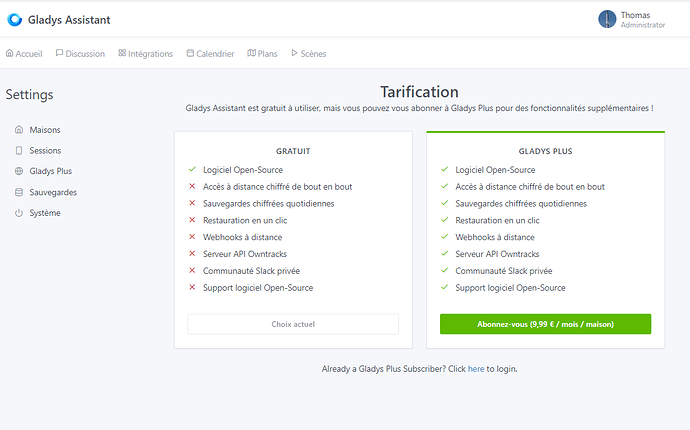Click the Plans map icon
The image size is (690, 430).
click(251, 53)
